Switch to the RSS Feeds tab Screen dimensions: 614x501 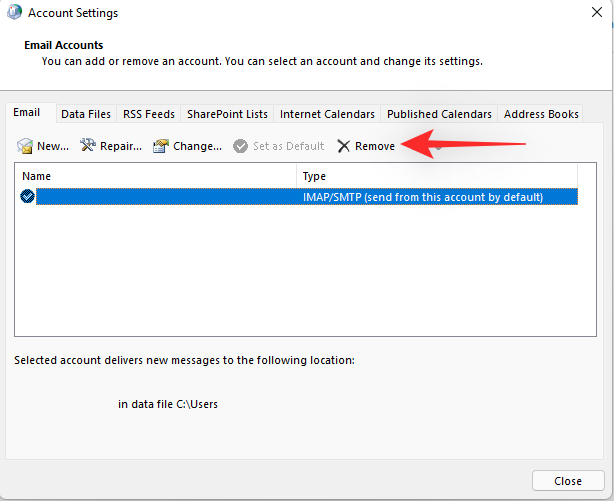(x=148, y=114)
